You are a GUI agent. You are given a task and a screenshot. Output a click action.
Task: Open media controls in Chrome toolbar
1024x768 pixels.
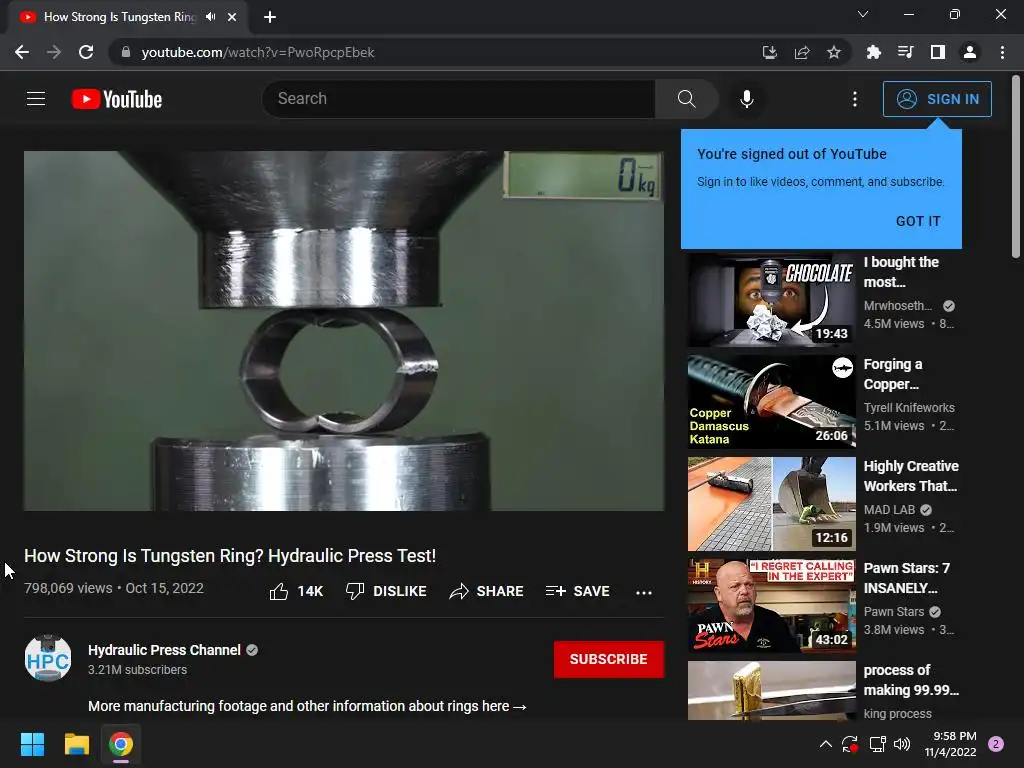tap(906, 52)
